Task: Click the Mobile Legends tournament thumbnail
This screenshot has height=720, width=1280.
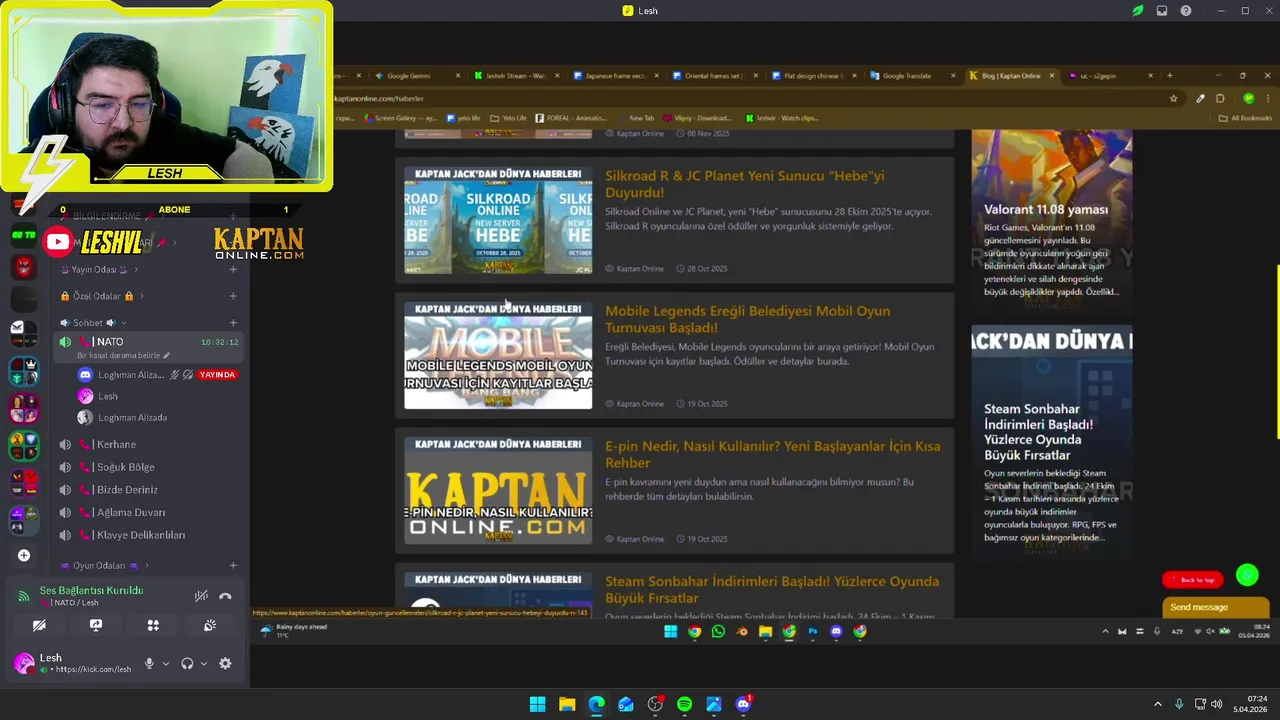Action: 498,355
